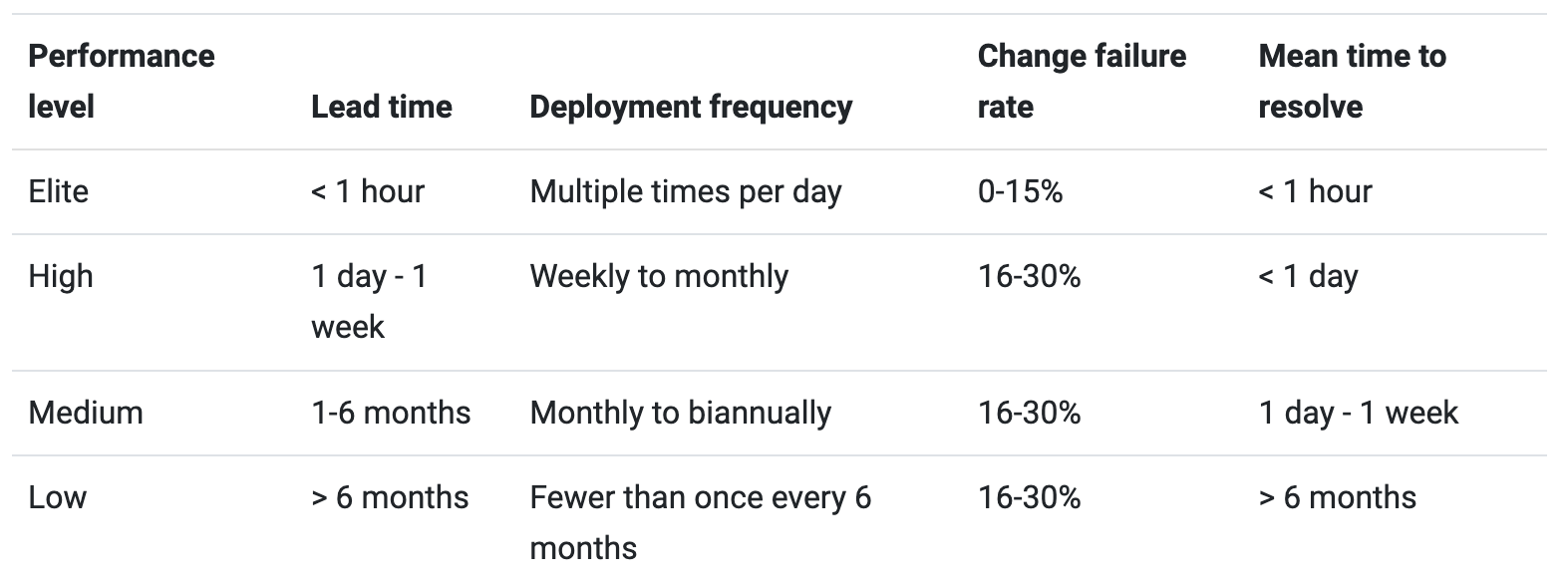Click the Low performance level cell
The height and width of the screenshot is (582, 1568).
tap(58, 497)
